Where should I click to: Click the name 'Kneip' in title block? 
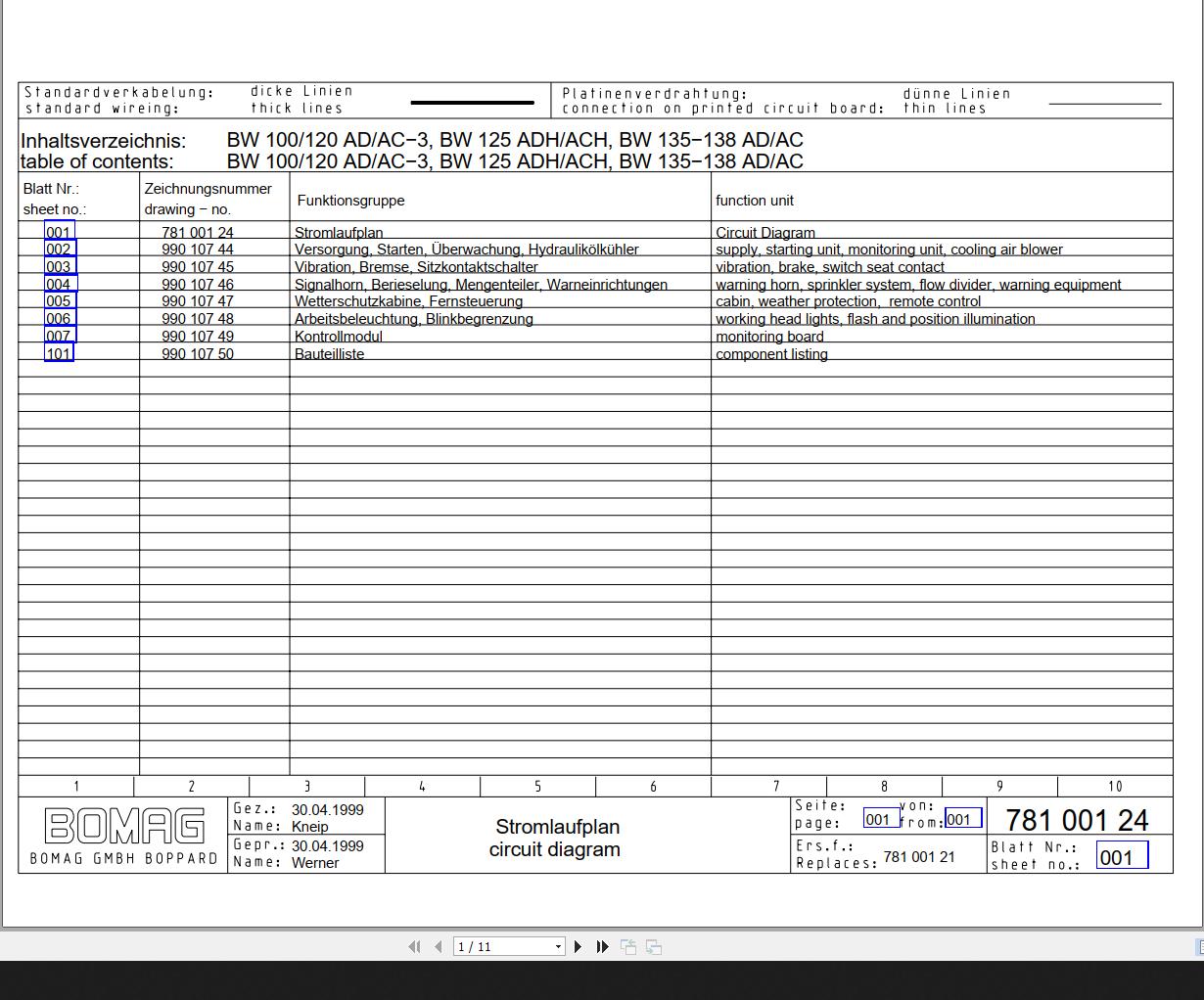point(309,827)
